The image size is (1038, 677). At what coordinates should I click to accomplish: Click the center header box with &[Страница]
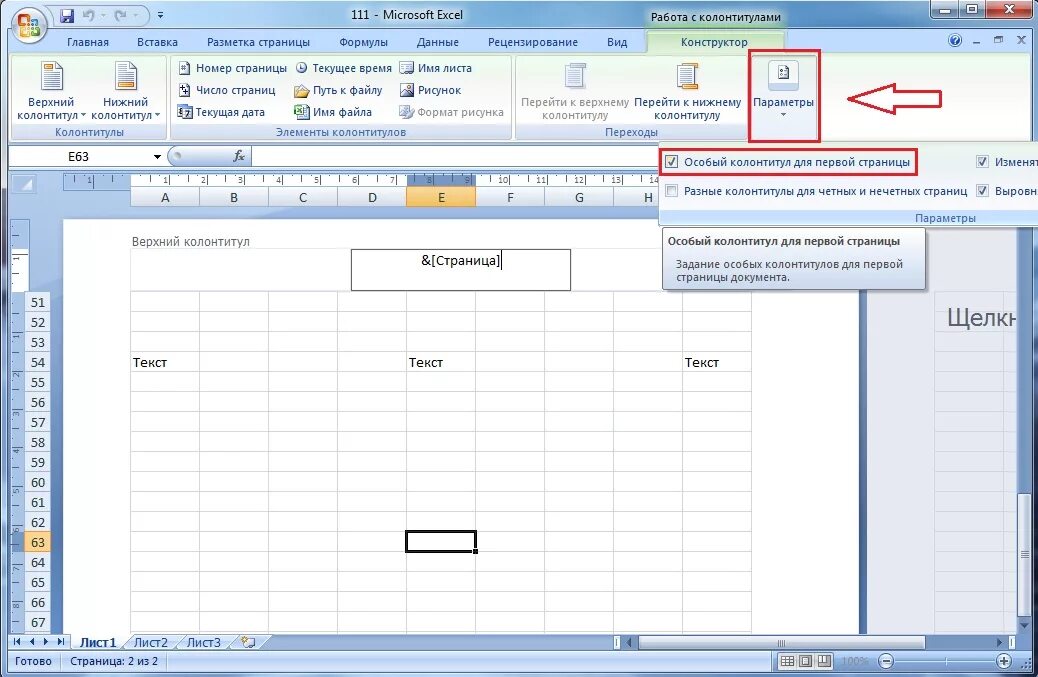(x=461, y=270)
